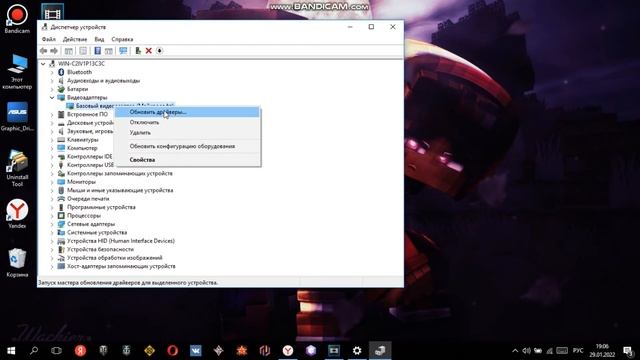Open Task View on the taskbar

[57, 351]
